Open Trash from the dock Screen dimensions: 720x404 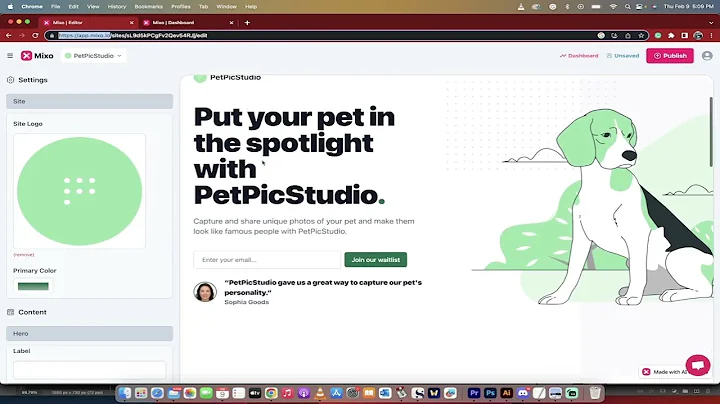point(595,393)
